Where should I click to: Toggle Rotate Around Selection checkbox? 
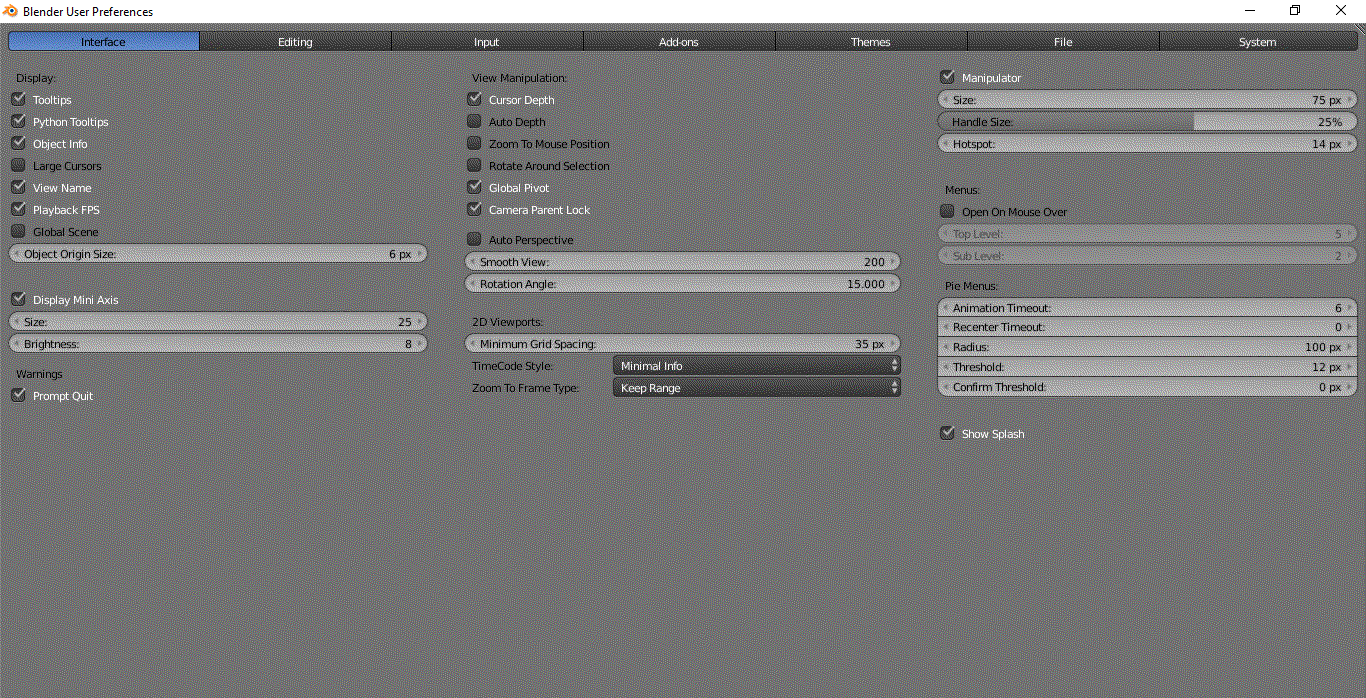(474, 165)
